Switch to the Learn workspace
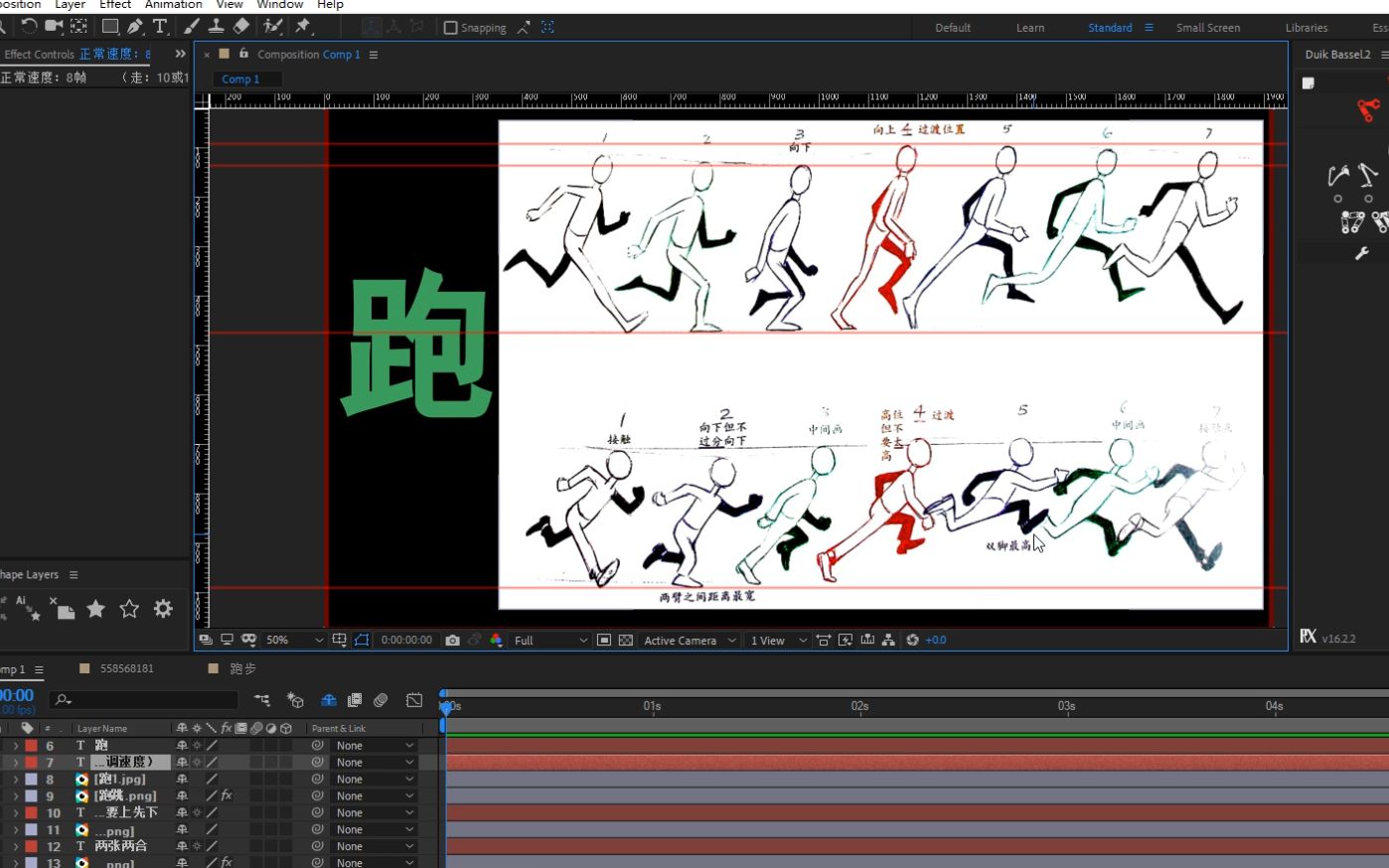 point(1029,28)
